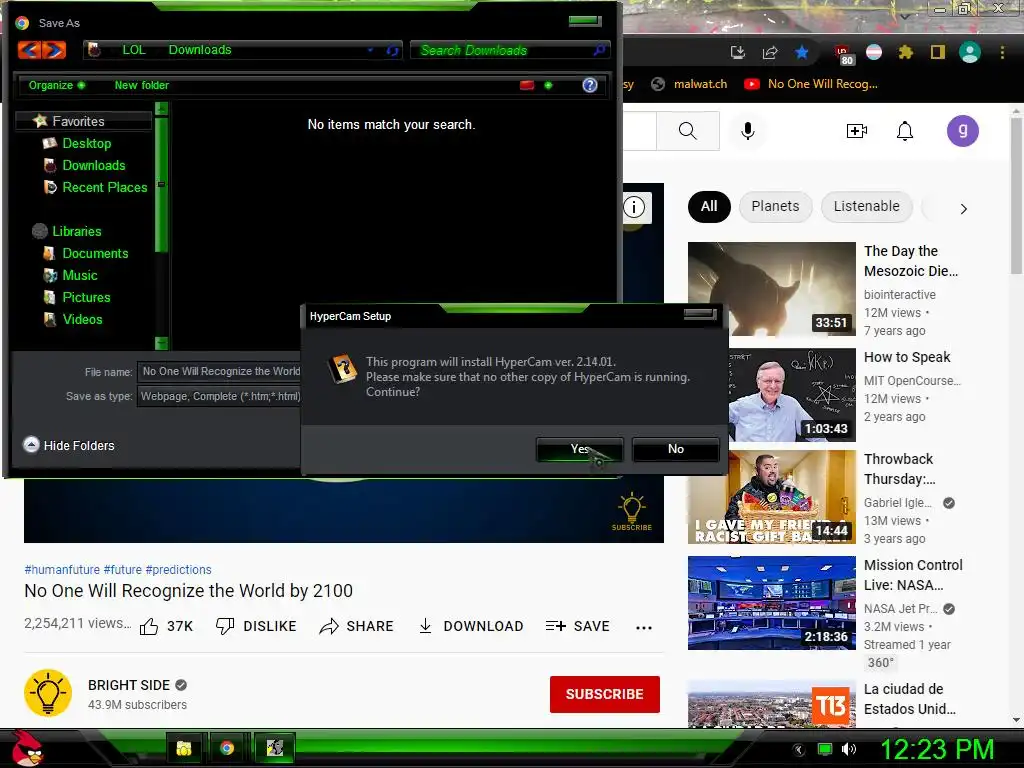The height and width of the screenshot is (768, 1024).
Task: Select Downloads in Favorites
Action: [x=93, y=166]
